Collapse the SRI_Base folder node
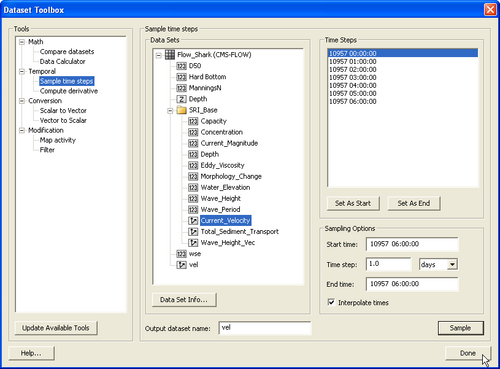The width and height of the screenshot is (500, 369). pos(170,110)
